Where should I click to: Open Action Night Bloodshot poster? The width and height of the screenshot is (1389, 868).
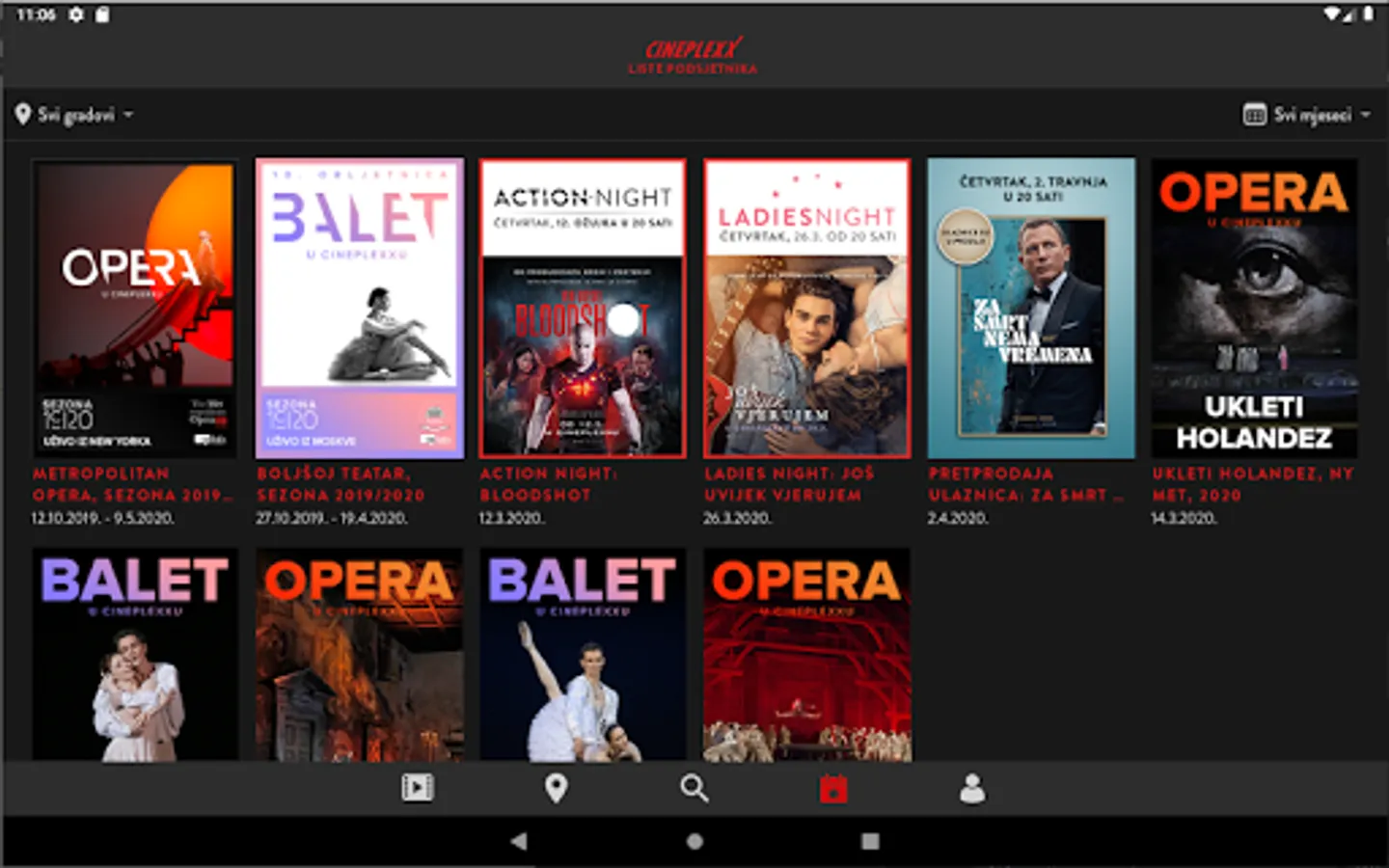[x=583, y=309]
